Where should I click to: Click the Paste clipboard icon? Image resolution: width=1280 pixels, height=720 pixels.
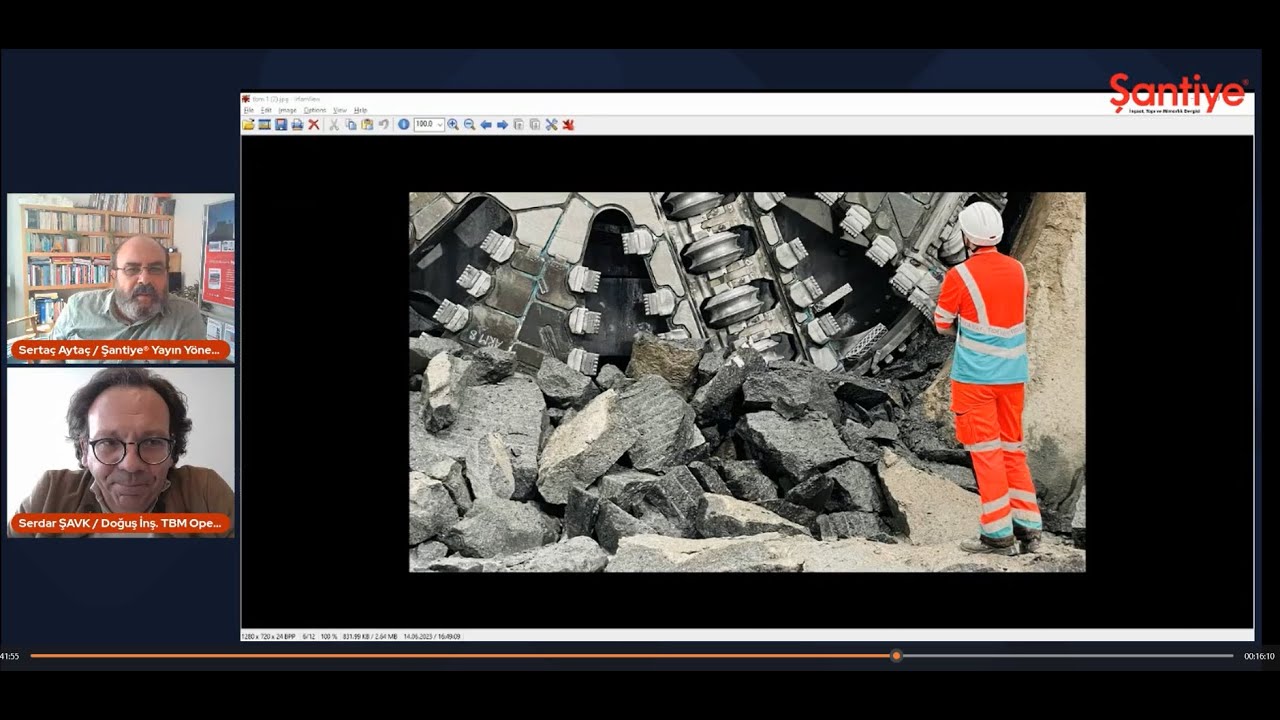click(367, 125)
